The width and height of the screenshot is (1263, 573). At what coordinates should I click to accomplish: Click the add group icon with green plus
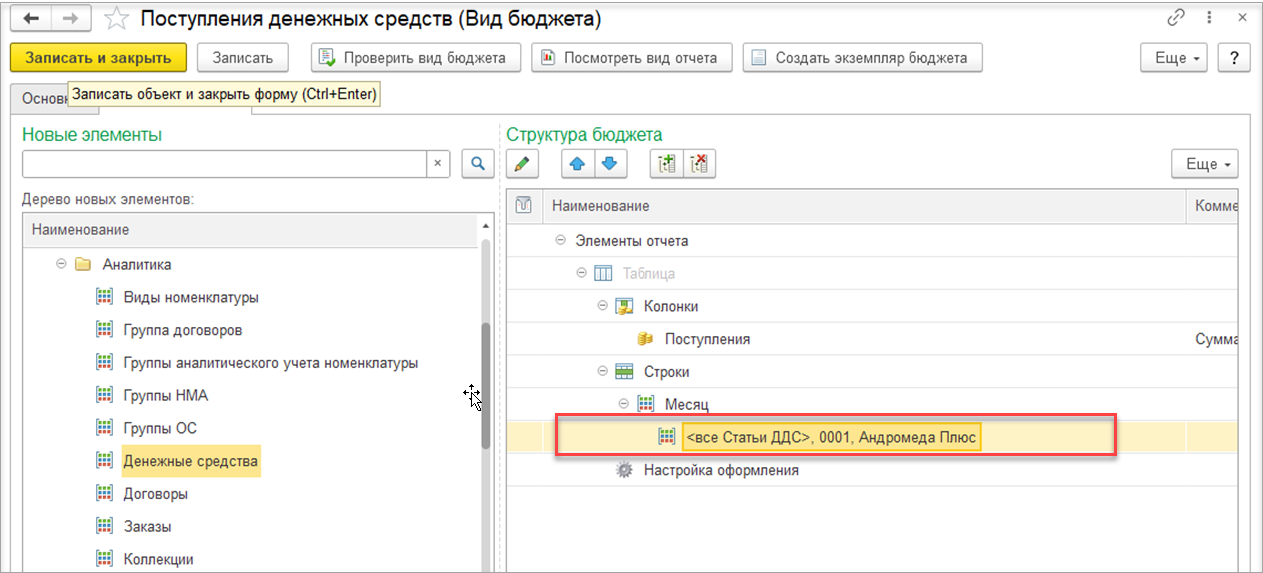click(667, 164)
